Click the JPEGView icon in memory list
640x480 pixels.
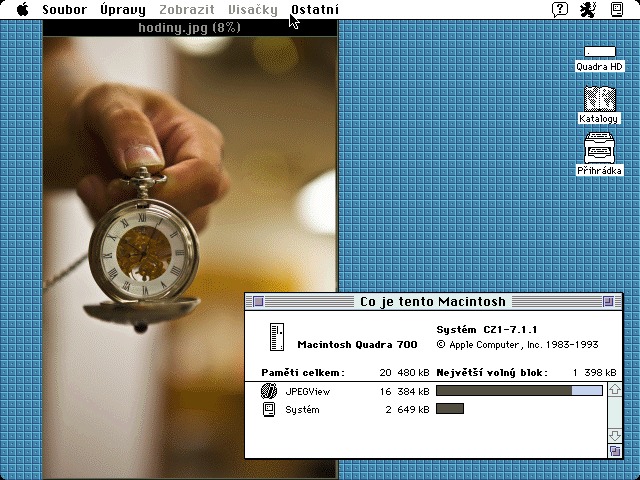pos(268,391)
